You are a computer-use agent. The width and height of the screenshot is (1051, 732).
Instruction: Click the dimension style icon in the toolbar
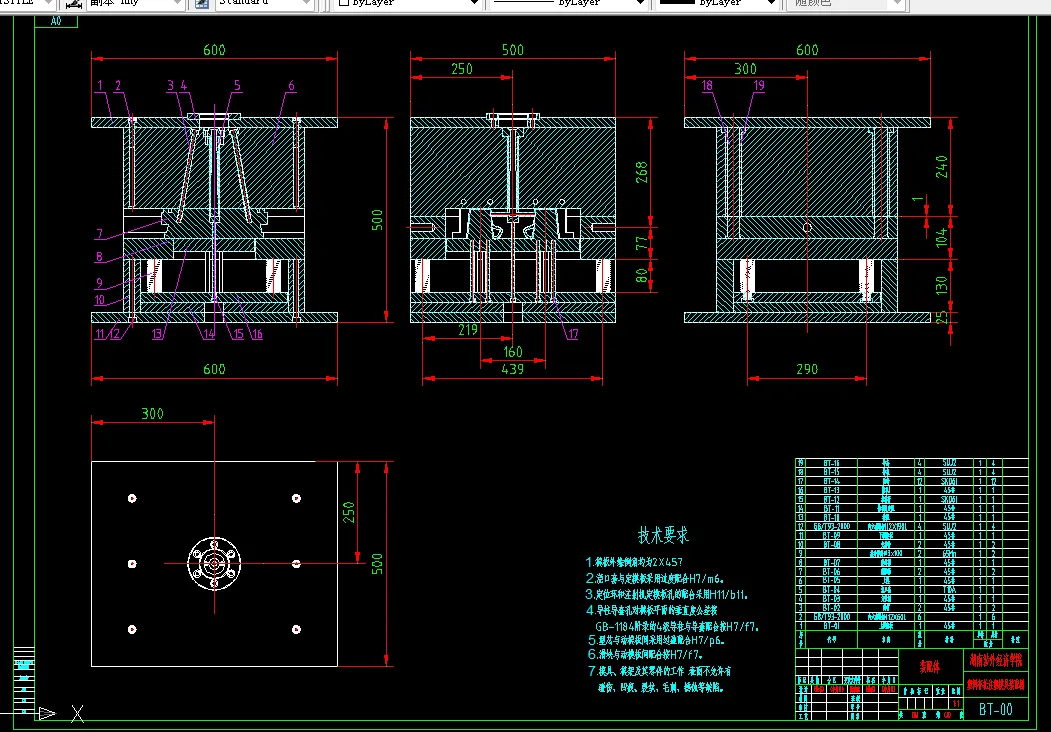[x=73, y=4]
